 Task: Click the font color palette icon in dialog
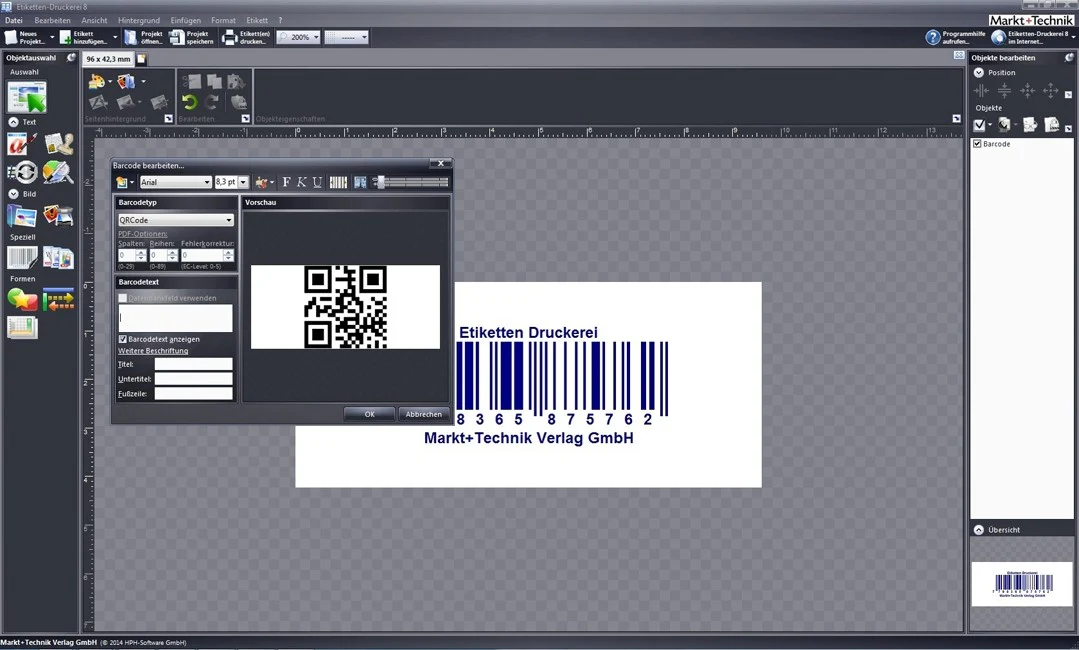click(x=261, y=182)
